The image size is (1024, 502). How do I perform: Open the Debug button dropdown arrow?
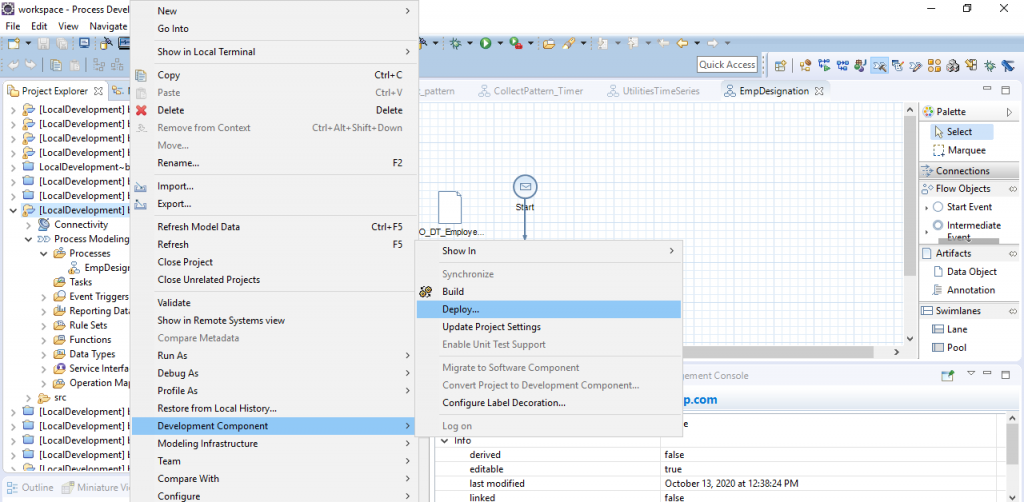tap(469, 43)
